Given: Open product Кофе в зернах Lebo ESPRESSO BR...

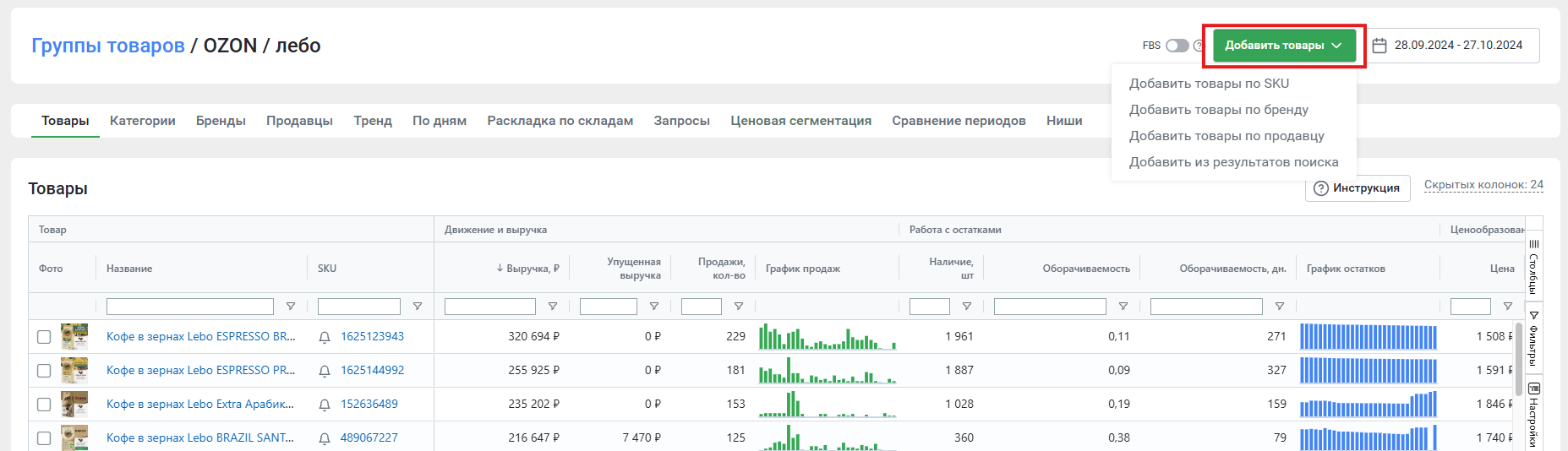Looking at the screenshot, I should 200,336.
